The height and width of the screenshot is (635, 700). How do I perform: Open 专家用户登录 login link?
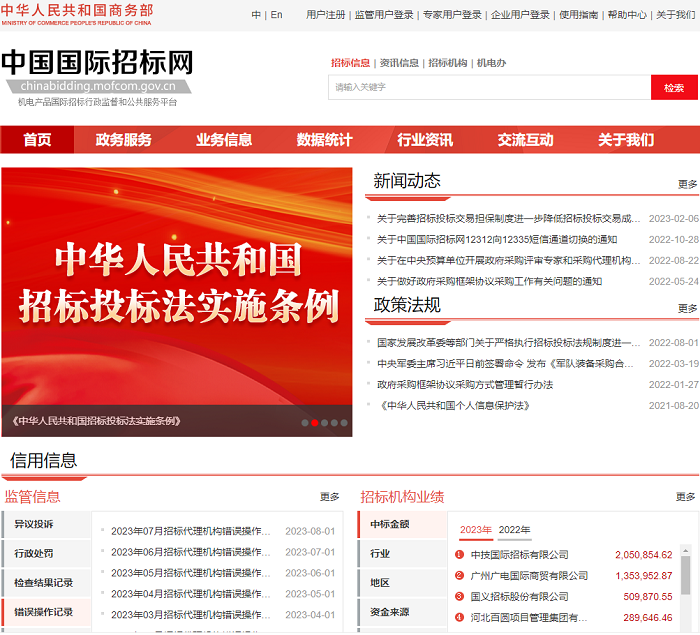(452, 15)
